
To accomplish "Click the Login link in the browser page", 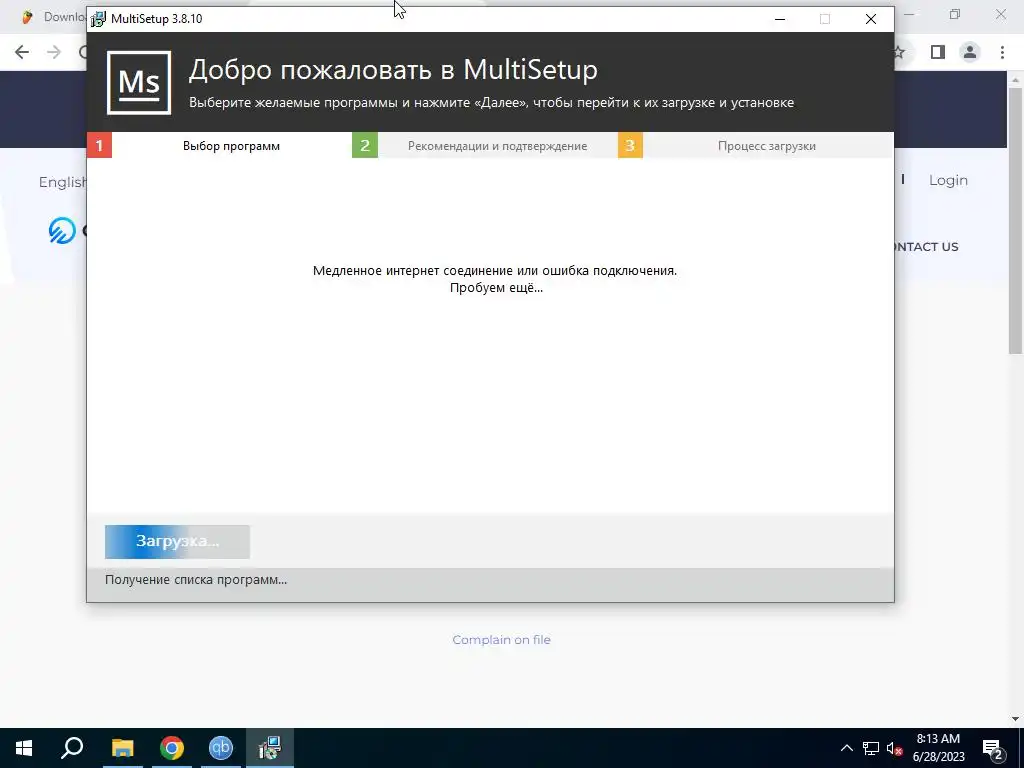I will 948,180.
